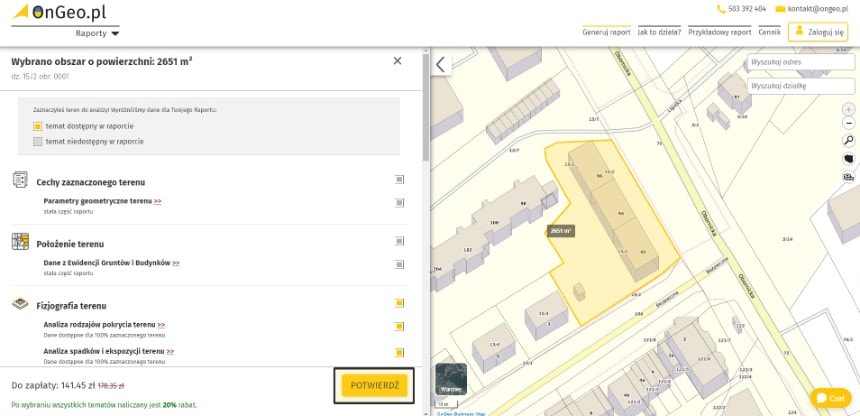Click the magnifier search map tool

pos(849,141)
